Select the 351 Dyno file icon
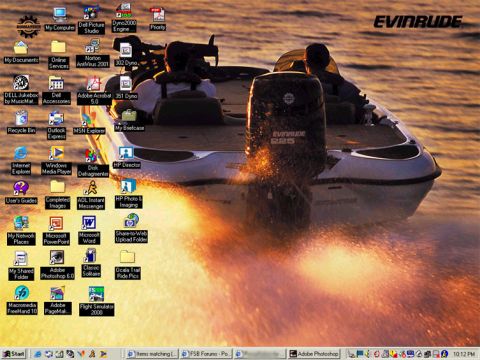The image size is (480, 360). 126,88
